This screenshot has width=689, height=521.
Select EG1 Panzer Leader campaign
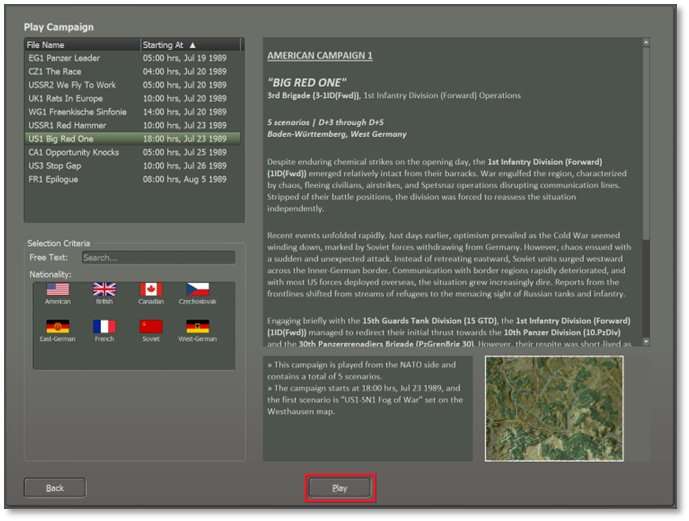click(x=65, y=58)
